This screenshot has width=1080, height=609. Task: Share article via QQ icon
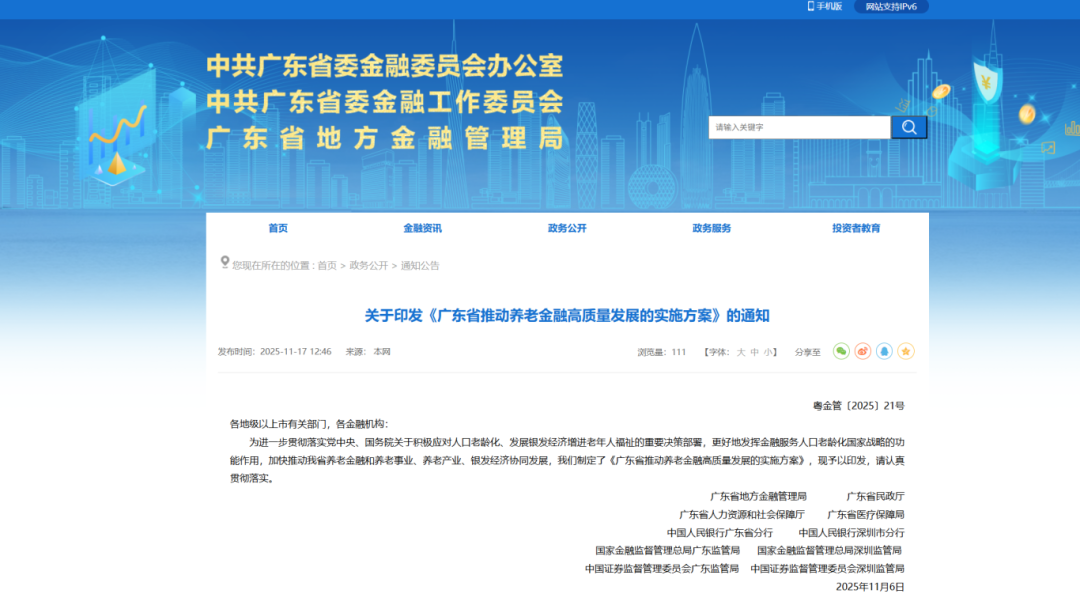point(884,351)
